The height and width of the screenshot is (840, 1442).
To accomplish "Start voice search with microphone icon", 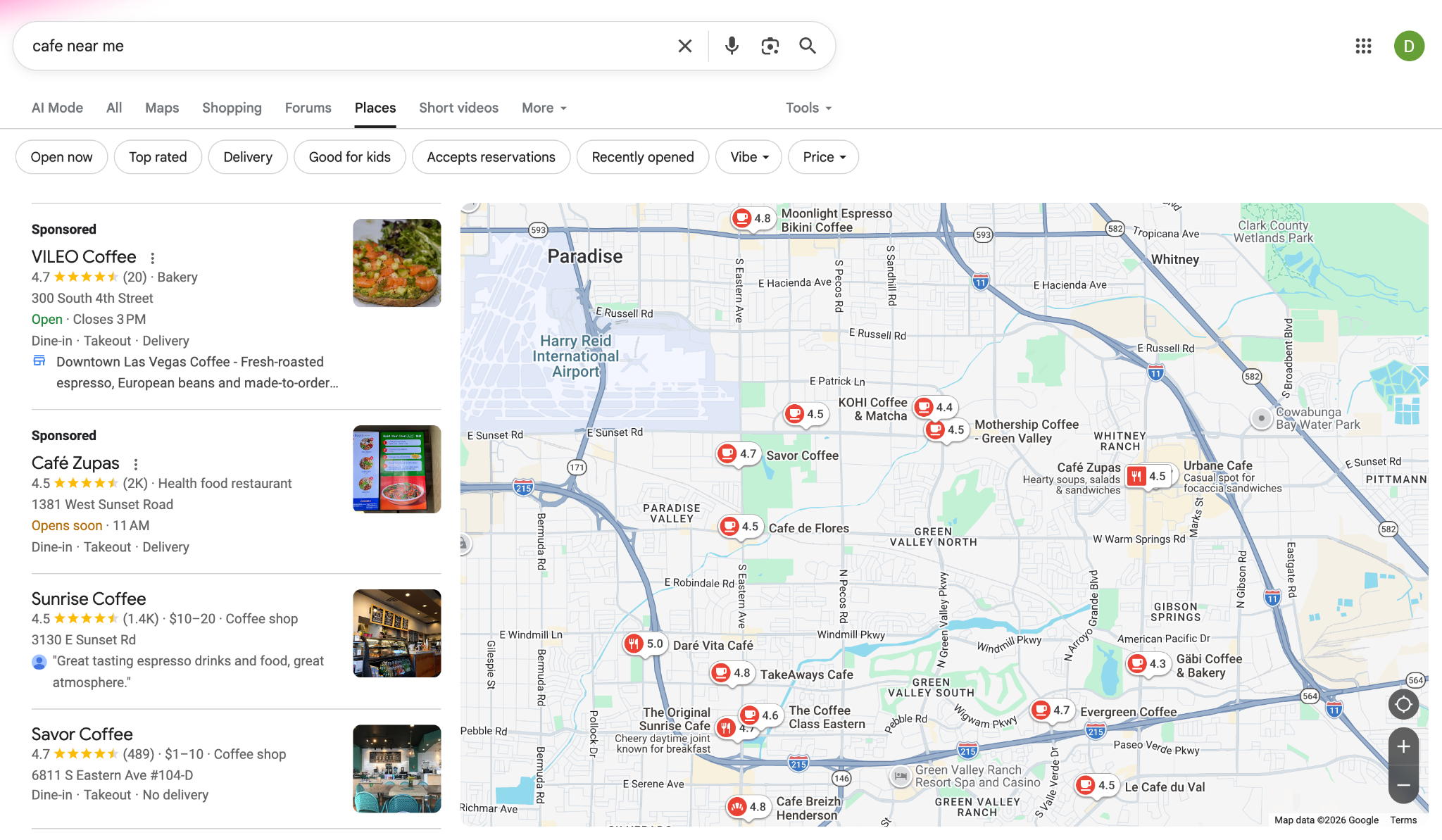I will pos(732,46).
